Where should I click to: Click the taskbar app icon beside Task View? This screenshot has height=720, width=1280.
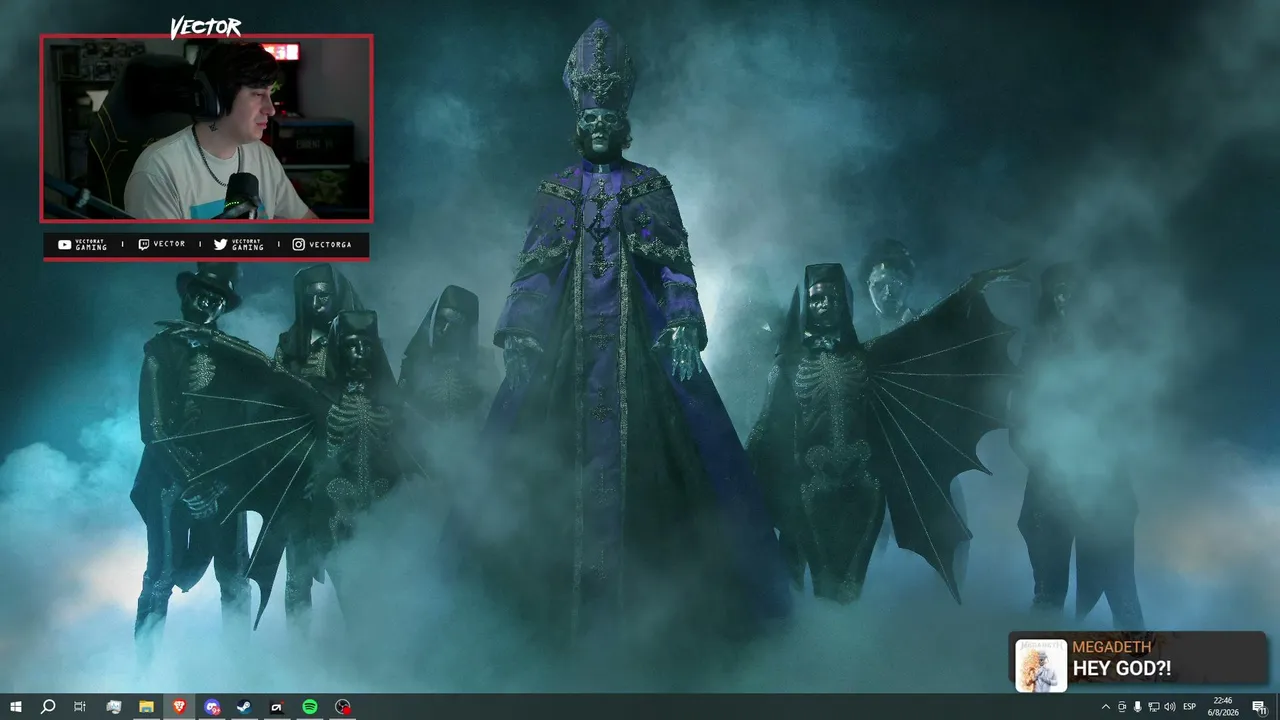click(x=113, y=707)
